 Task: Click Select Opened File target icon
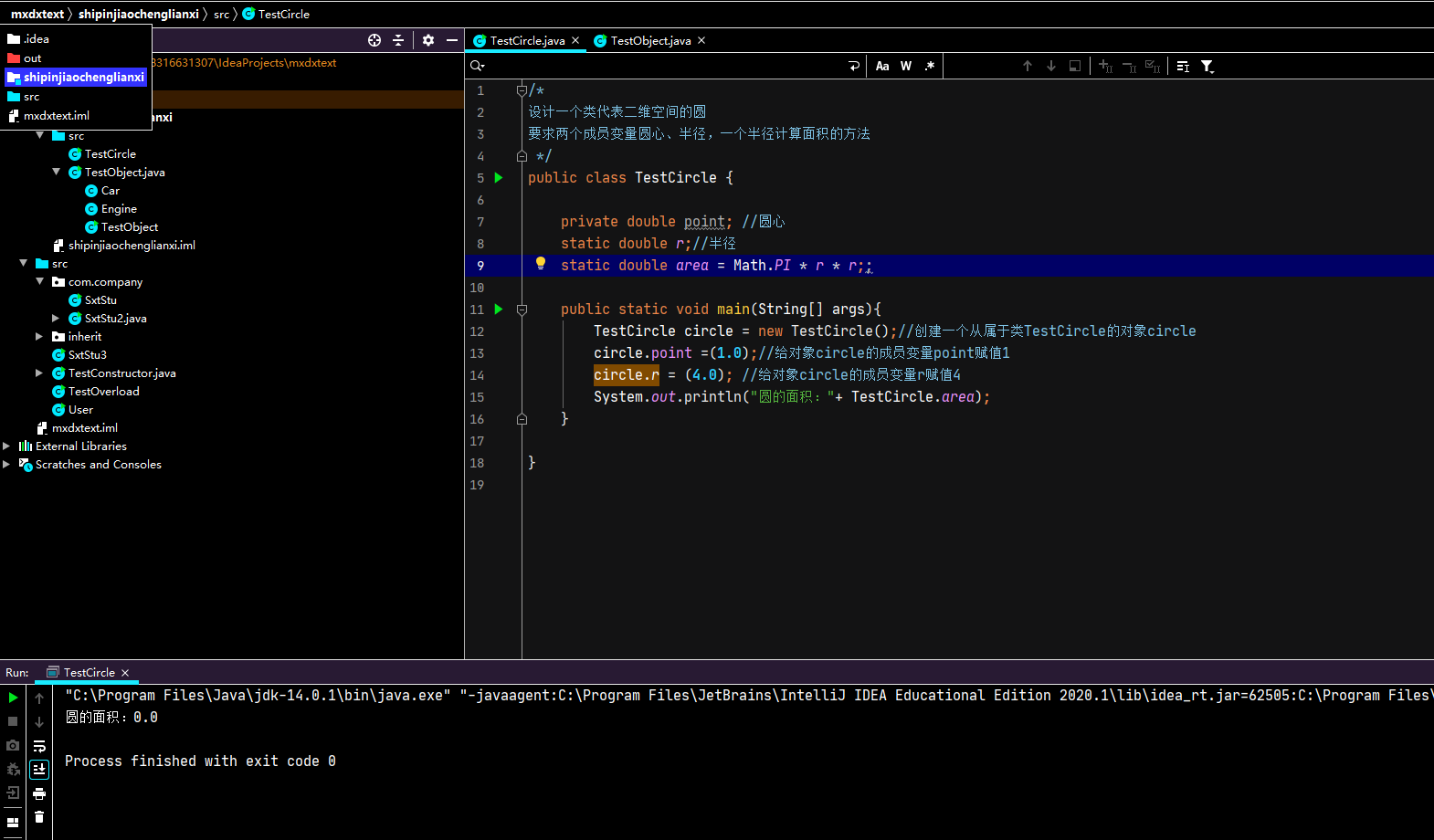374,40
